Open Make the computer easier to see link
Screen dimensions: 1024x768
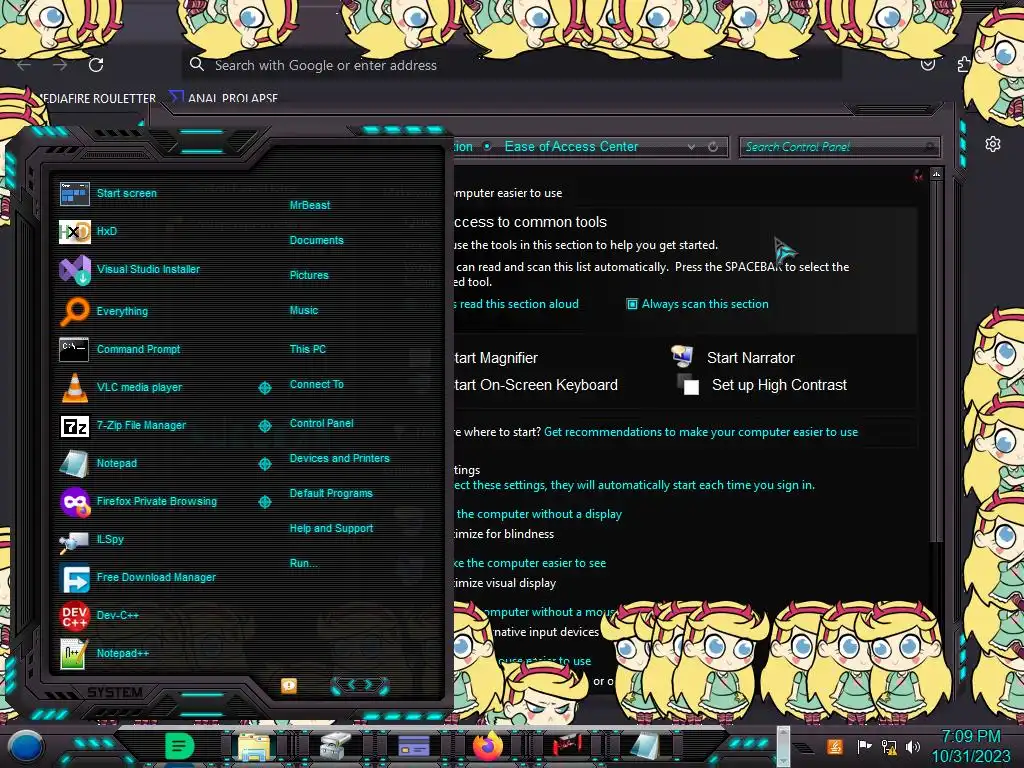[x=530, y=563]
